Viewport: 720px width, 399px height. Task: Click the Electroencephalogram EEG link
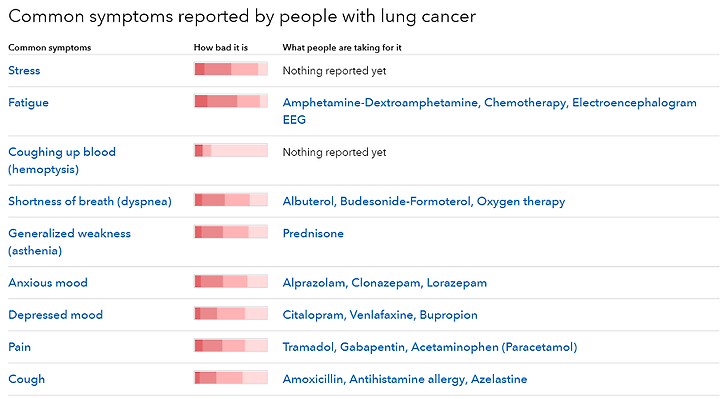click(489, 111)
